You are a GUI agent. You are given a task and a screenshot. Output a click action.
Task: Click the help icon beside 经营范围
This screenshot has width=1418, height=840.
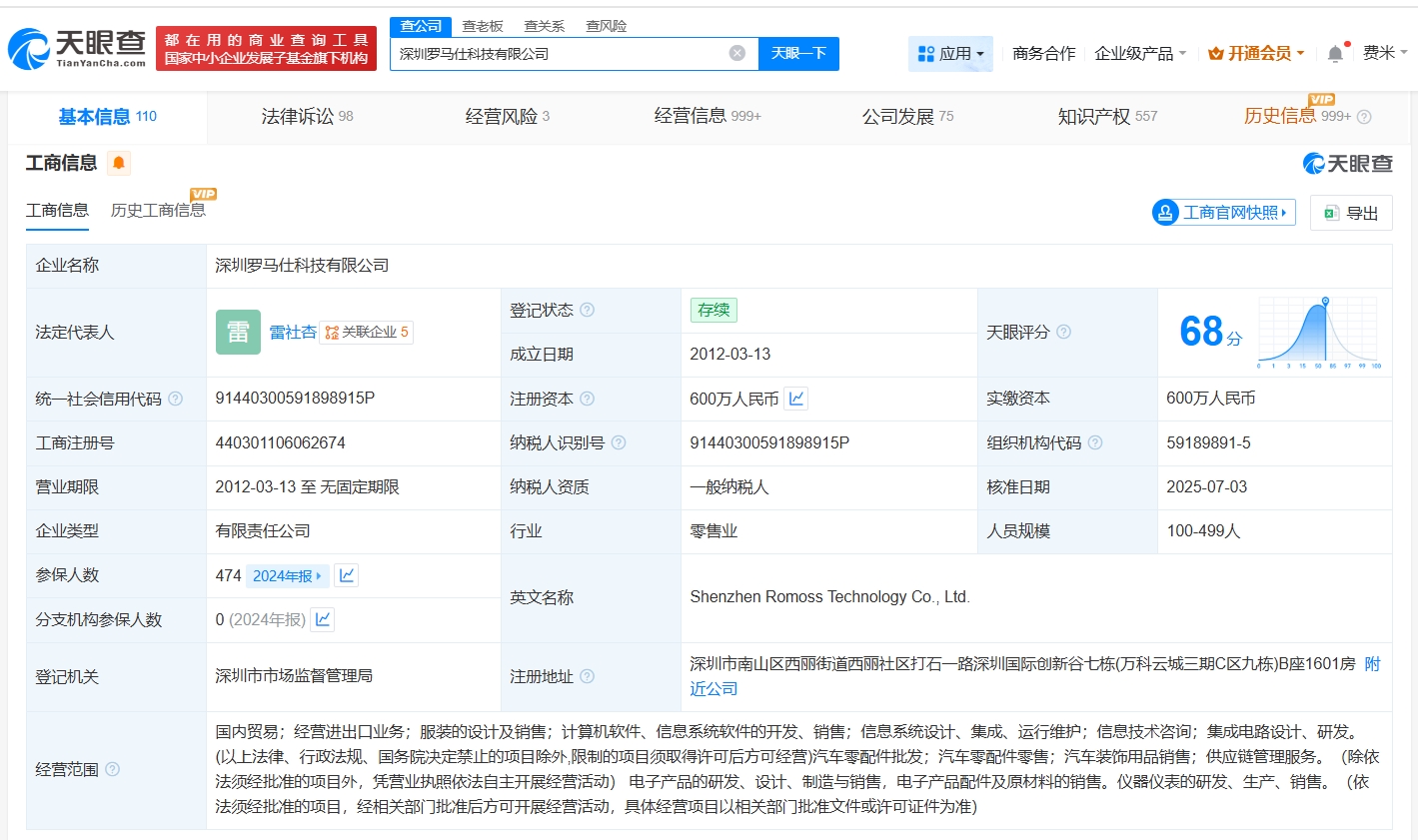pos(113,769)
